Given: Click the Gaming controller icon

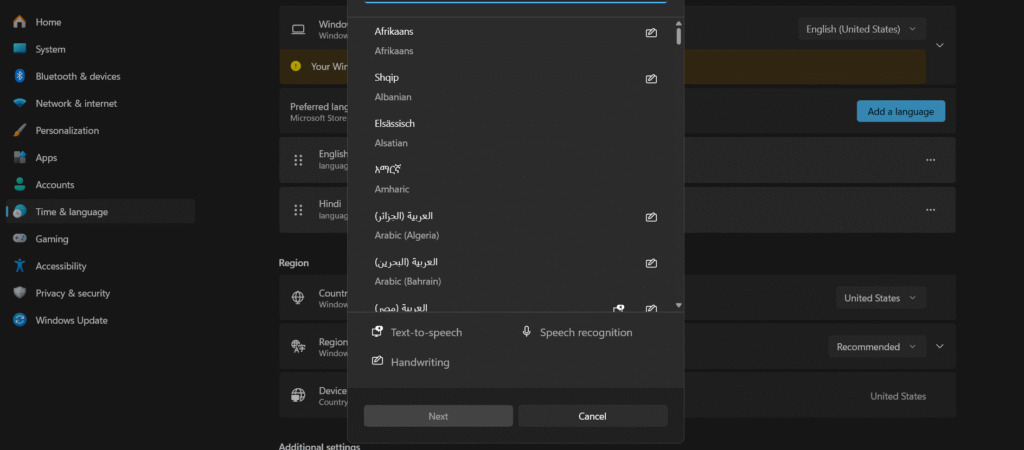Looking at the screenshot, I should pyautogui.click(x=20, y=239).
